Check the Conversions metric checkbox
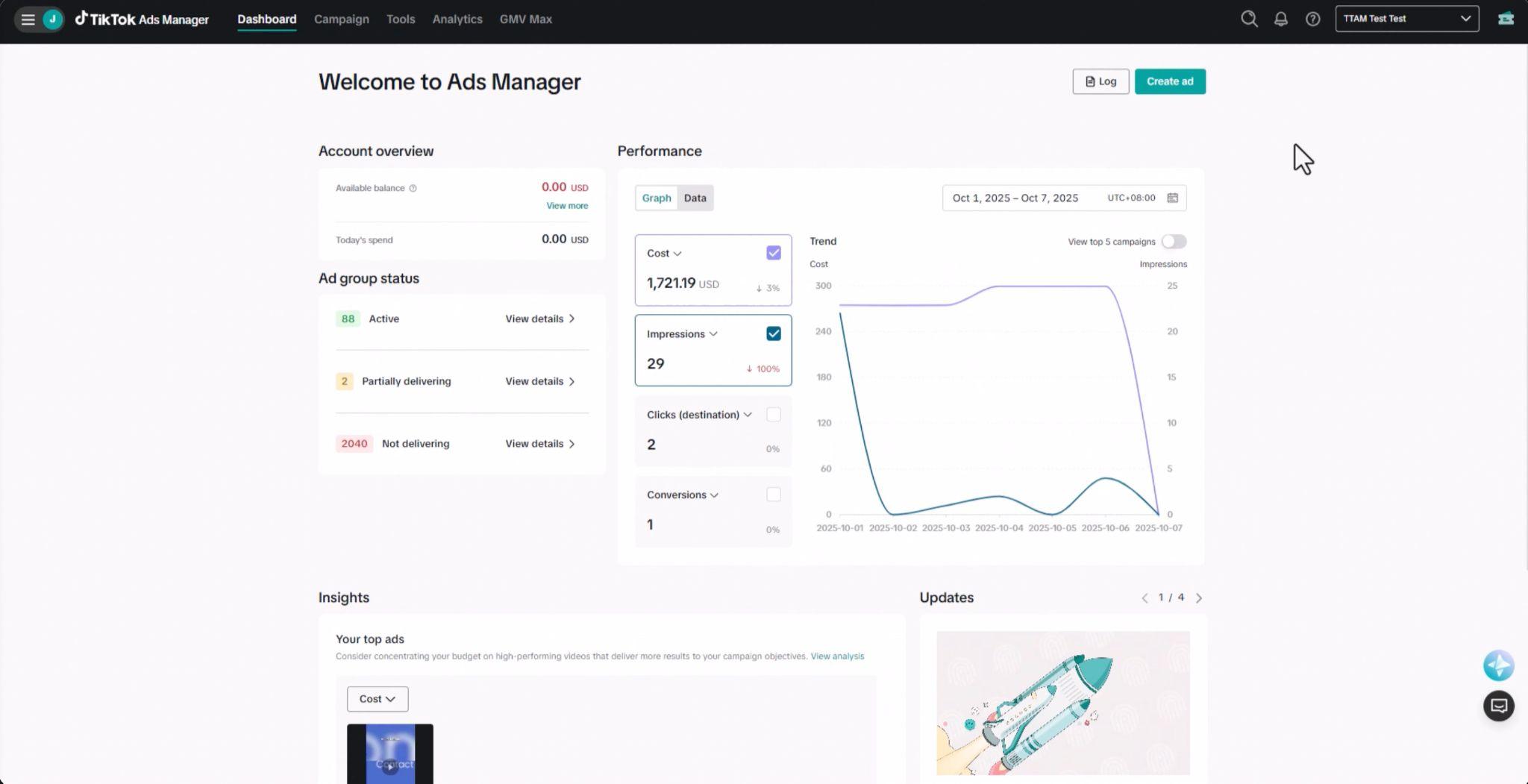1528x784 pixels. point(773,495)
